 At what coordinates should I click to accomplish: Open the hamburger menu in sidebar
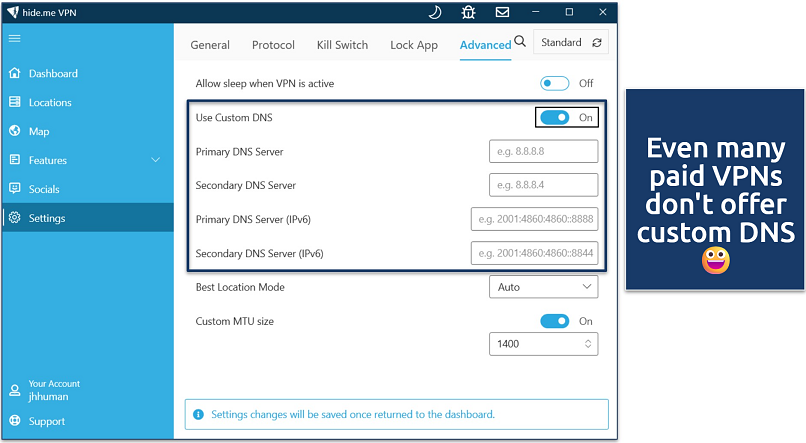(14, 38)
